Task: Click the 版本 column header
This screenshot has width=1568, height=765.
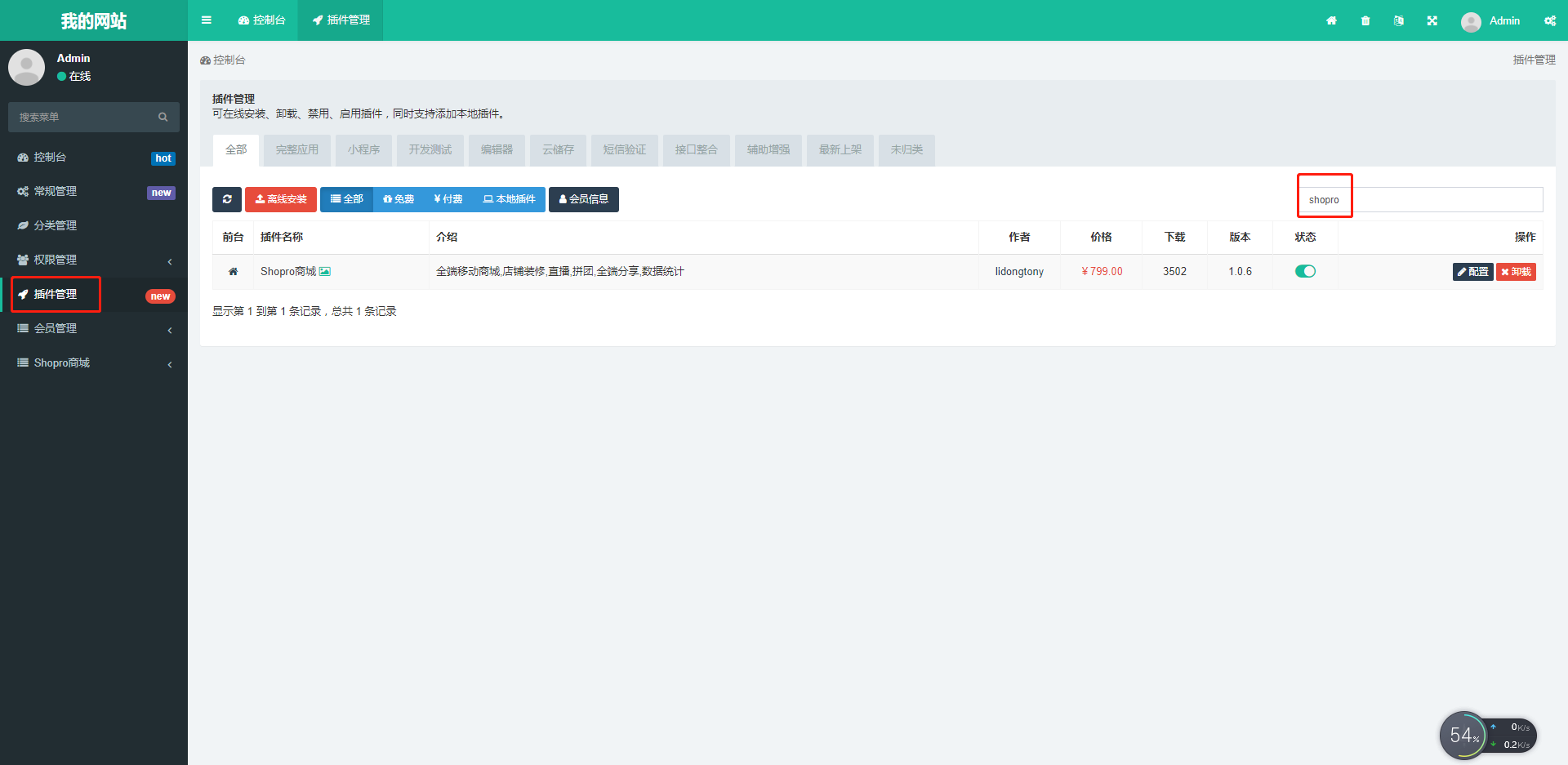Action: pyautogui.click(x=1240, y=237)
